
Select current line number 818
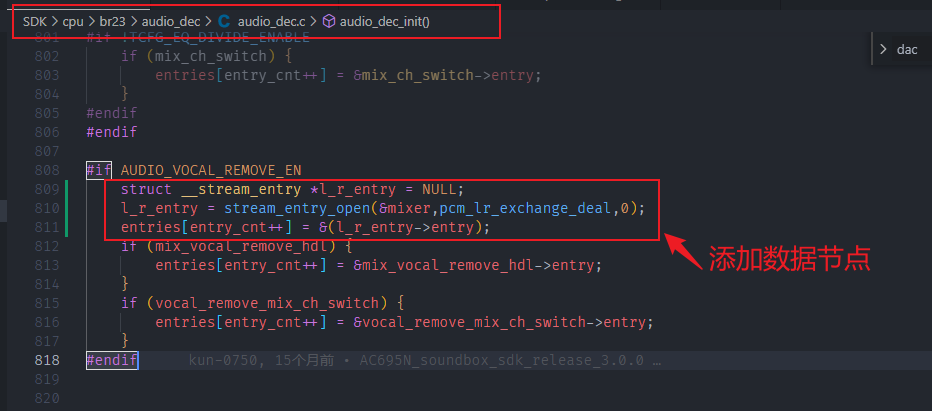[x=47, y=360]
